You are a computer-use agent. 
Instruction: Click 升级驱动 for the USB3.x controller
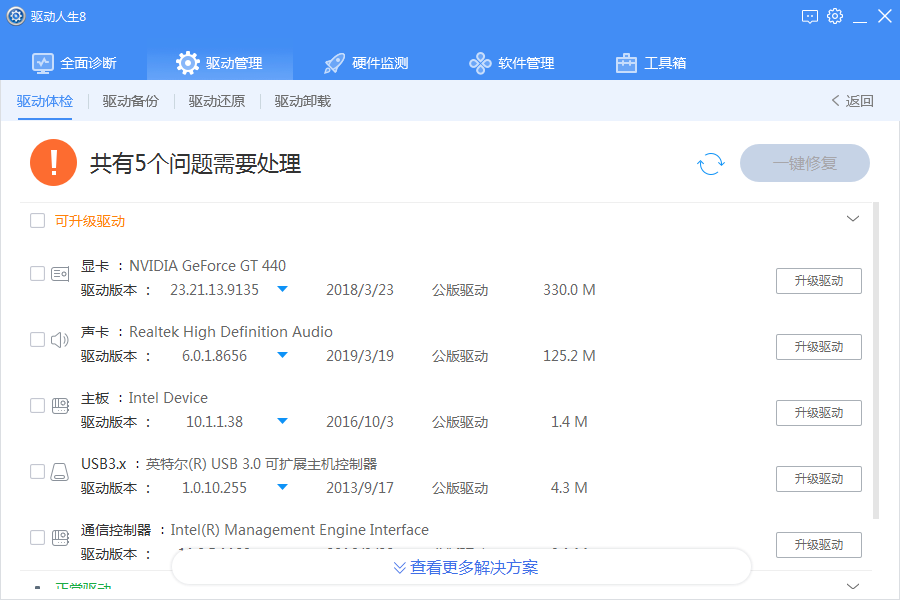click(x=818, y=479)
